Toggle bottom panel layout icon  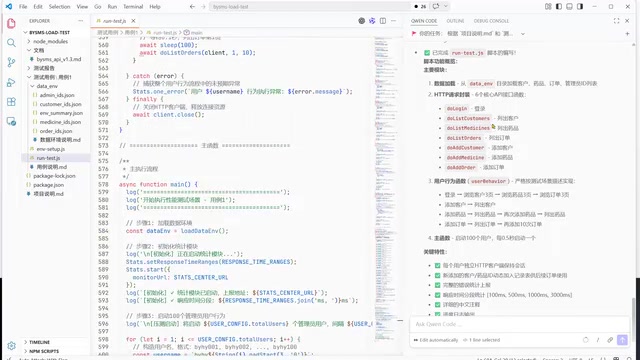tap(569, 7)
